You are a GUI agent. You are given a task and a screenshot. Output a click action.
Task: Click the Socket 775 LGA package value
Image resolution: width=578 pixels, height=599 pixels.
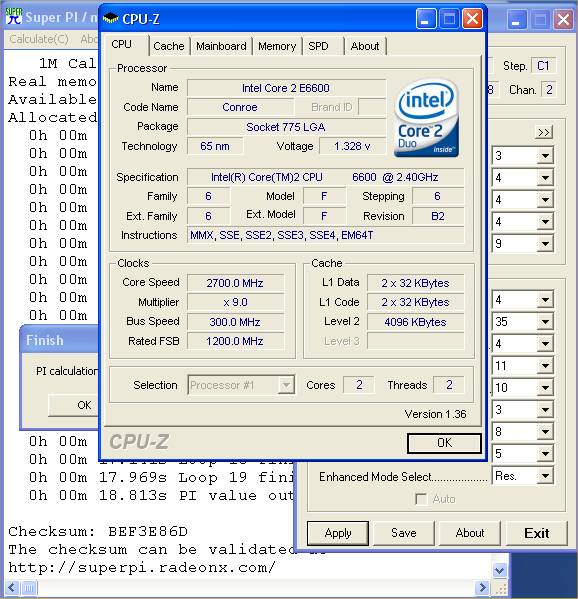286,127
